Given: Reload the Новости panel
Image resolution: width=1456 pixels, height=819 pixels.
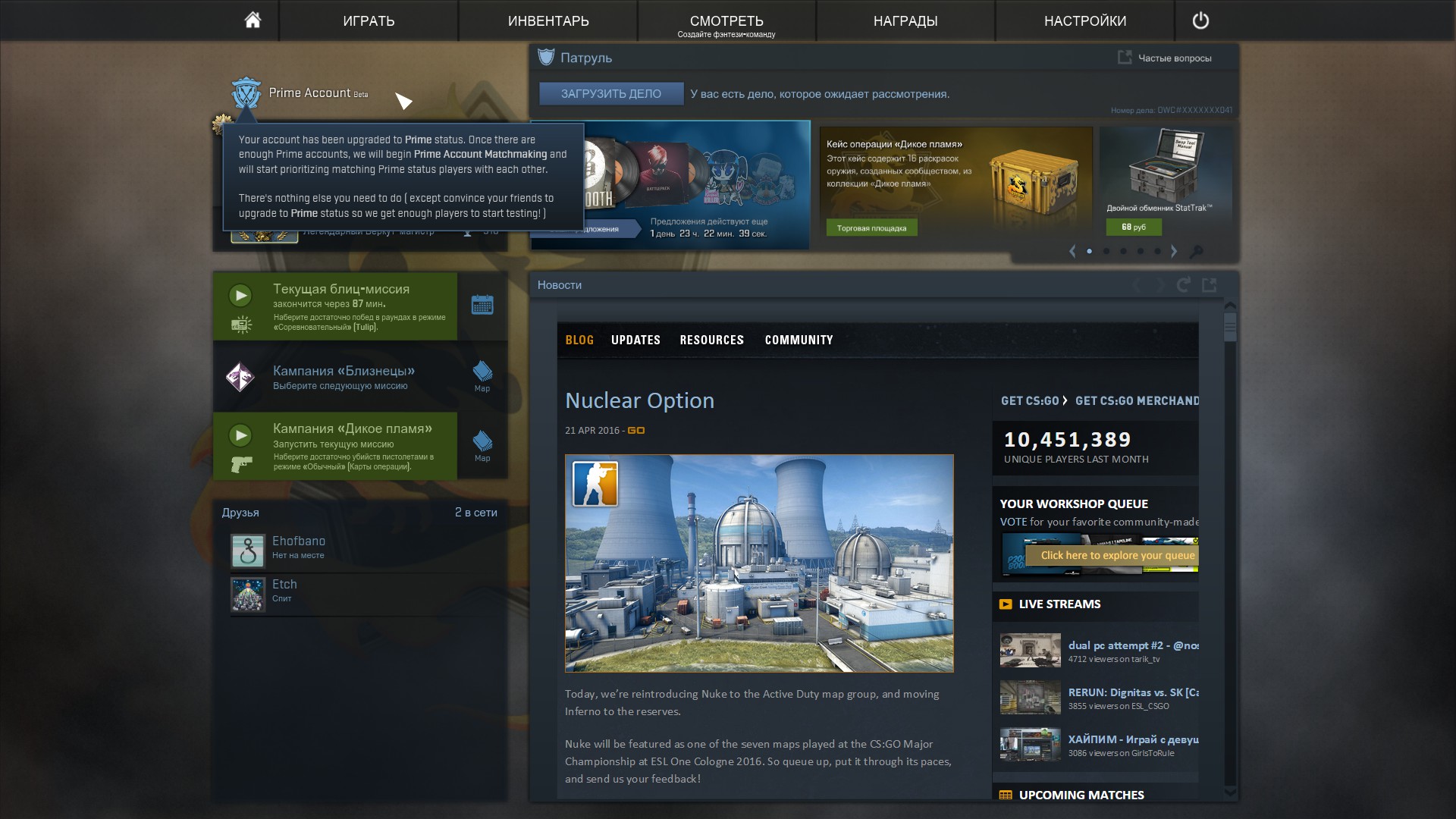Looking at the screenshot, I should 1183,284.
